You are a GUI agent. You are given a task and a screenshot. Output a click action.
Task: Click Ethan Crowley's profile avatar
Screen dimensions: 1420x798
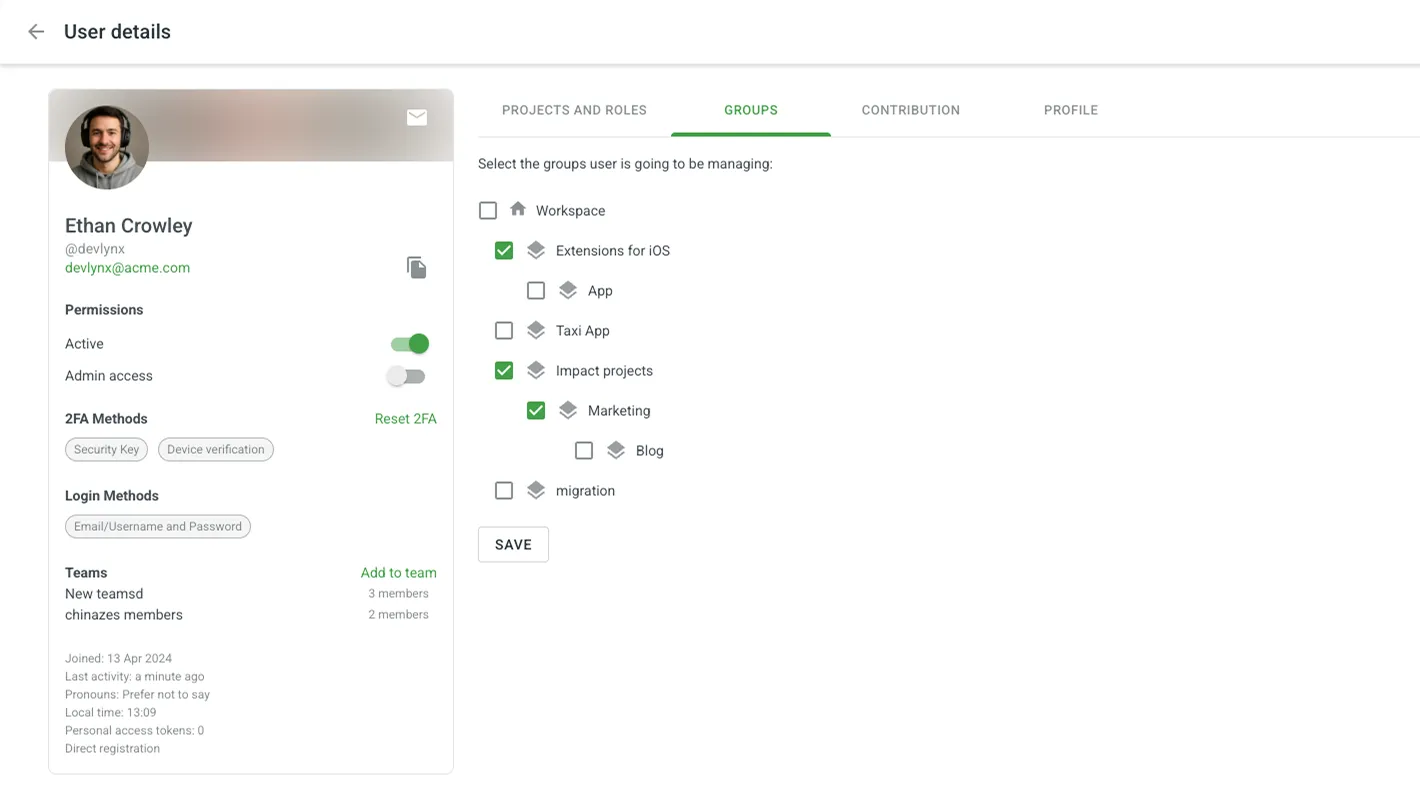(x=107, y=147)
